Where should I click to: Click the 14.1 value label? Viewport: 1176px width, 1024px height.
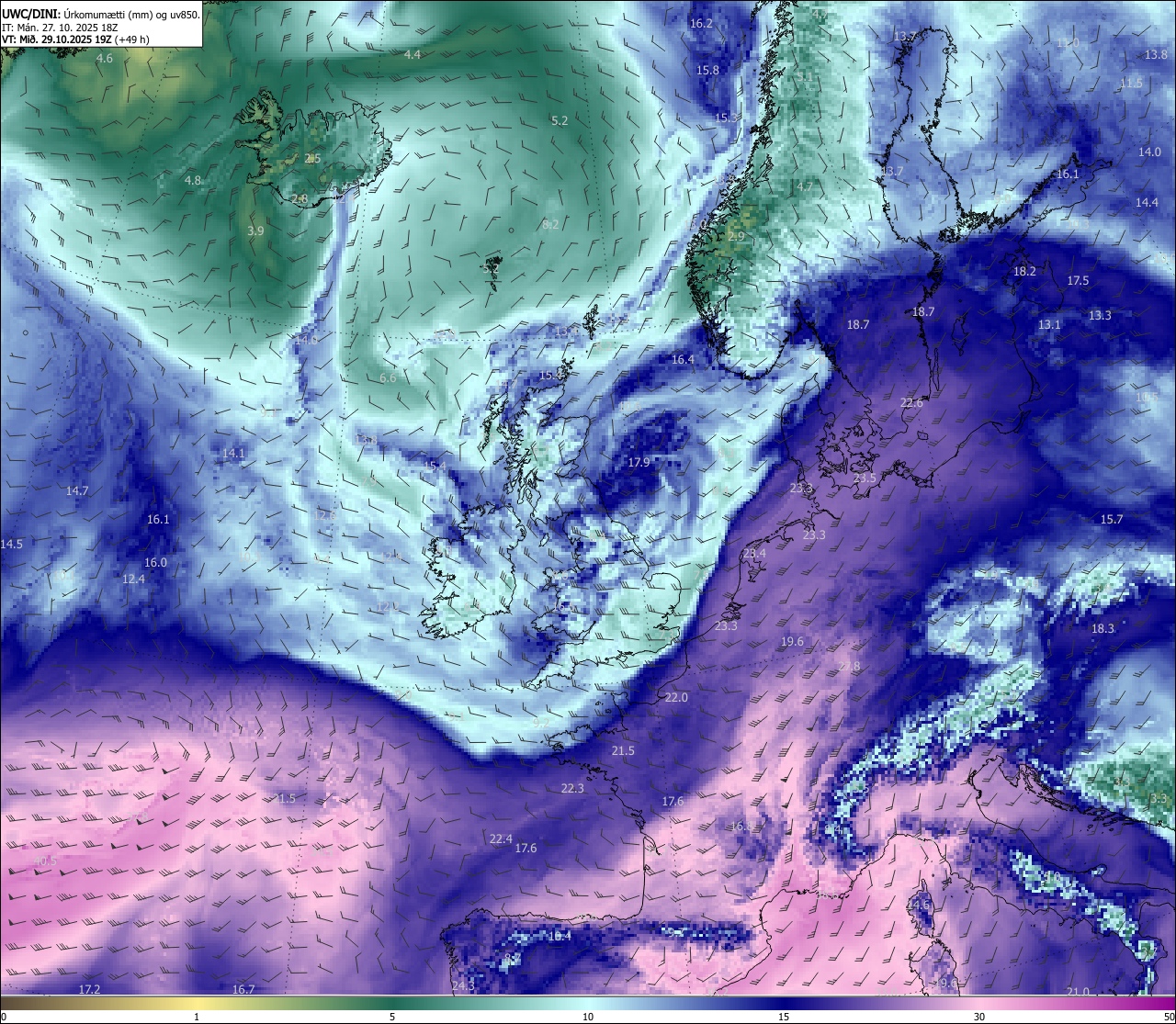(233, 454)
